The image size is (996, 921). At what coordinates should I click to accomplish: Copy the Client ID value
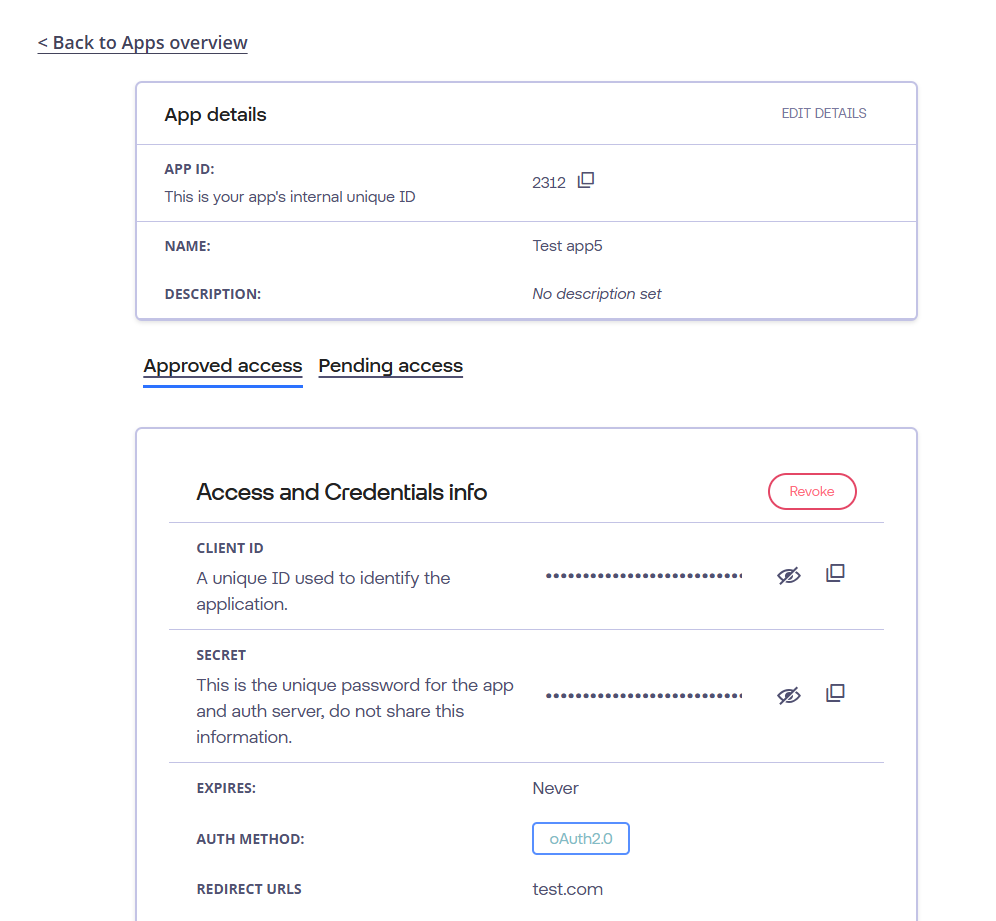835,574
